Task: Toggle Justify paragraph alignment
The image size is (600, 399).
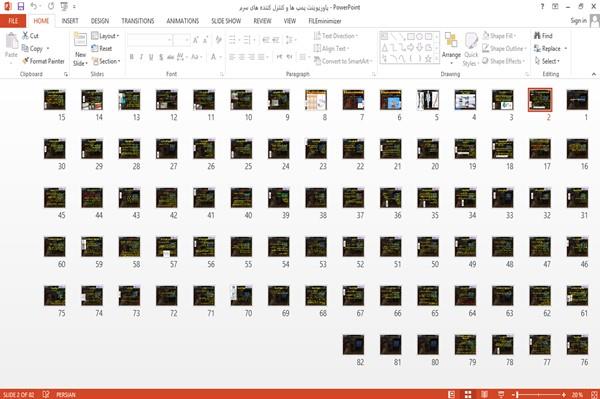Action: pos(261,57)
